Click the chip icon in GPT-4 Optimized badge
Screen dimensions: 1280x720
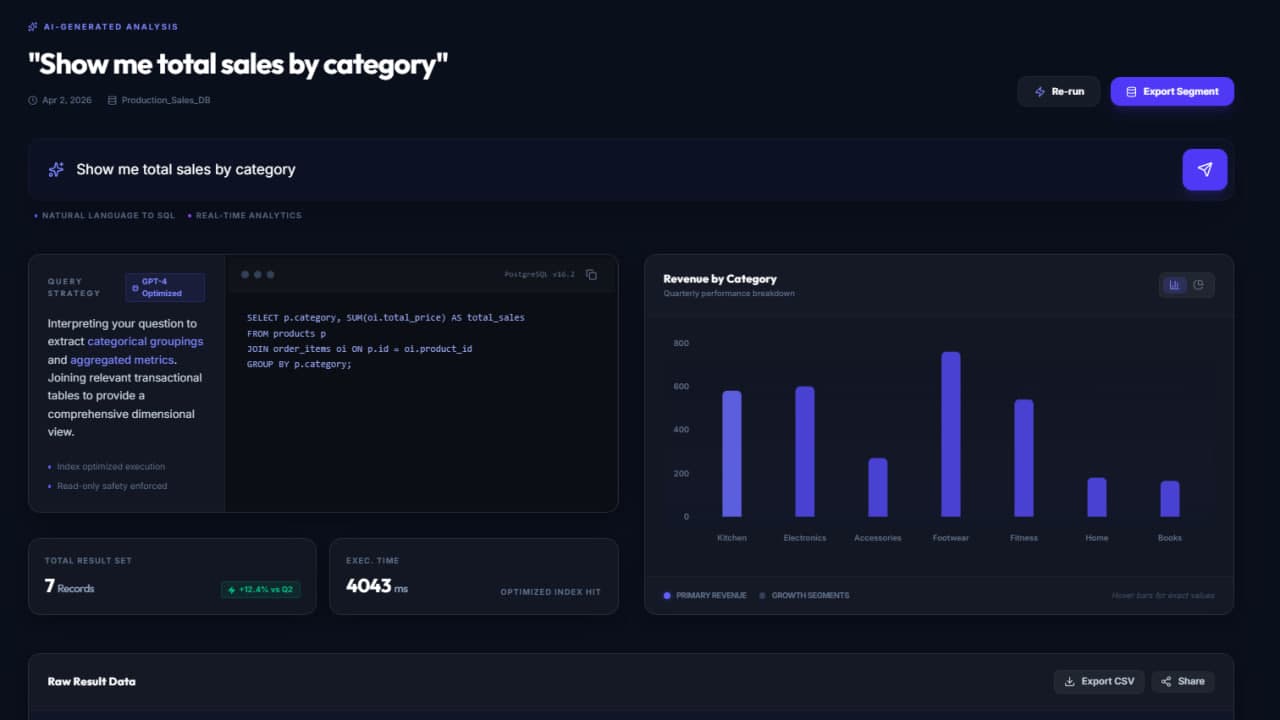pos(135,288)
